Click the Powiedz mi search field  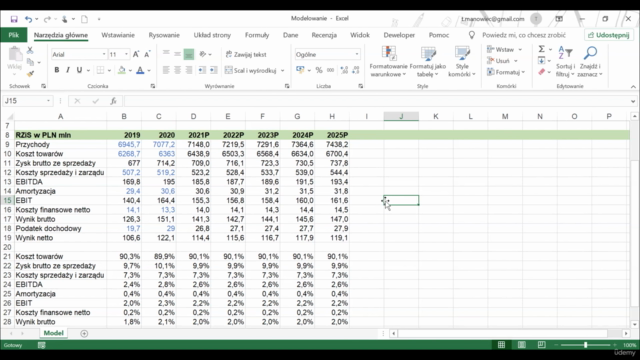click(524, 35)
